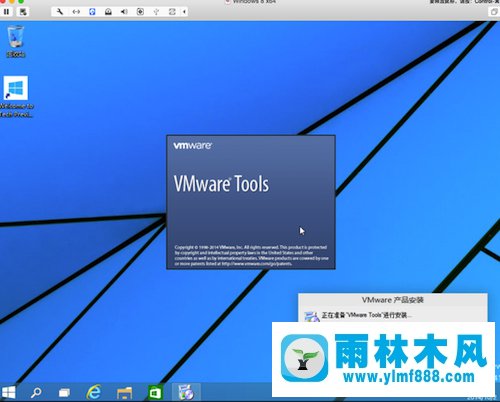Image resolution: width=500 pixels, height=402 pixels.
Task: Open virtual machine settings wrench icon
Action: click(60, 12)
